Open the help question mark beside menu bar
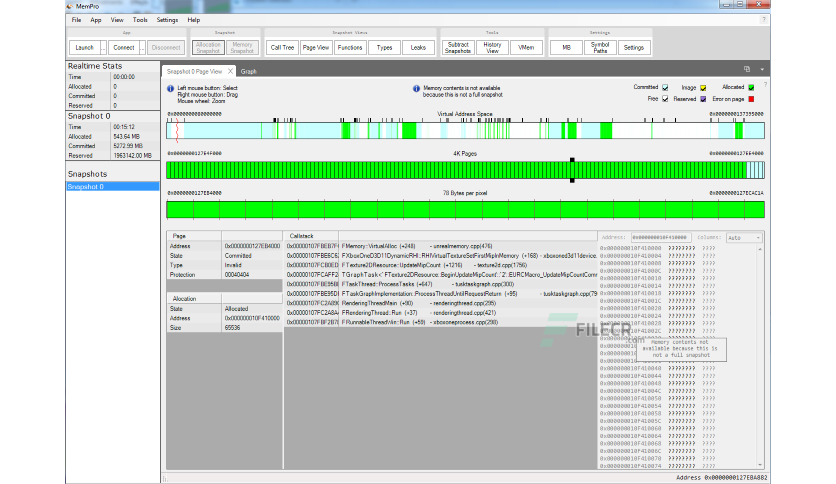The height and width of the screenshot is (484, 836). pos(763,20)
